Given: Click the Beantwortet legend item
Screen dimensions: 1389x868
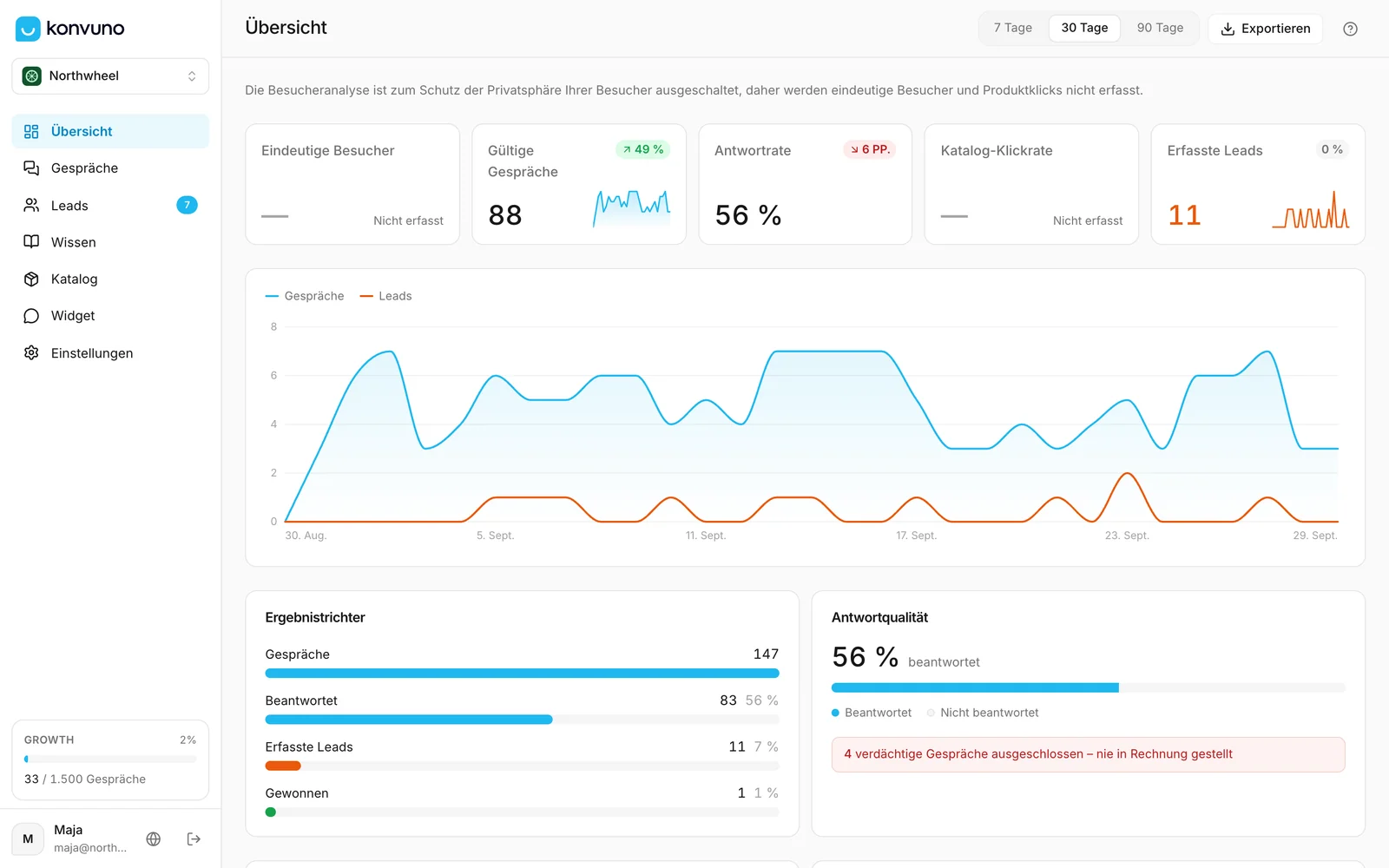Looking at the screenshot, I should point(872,713).
